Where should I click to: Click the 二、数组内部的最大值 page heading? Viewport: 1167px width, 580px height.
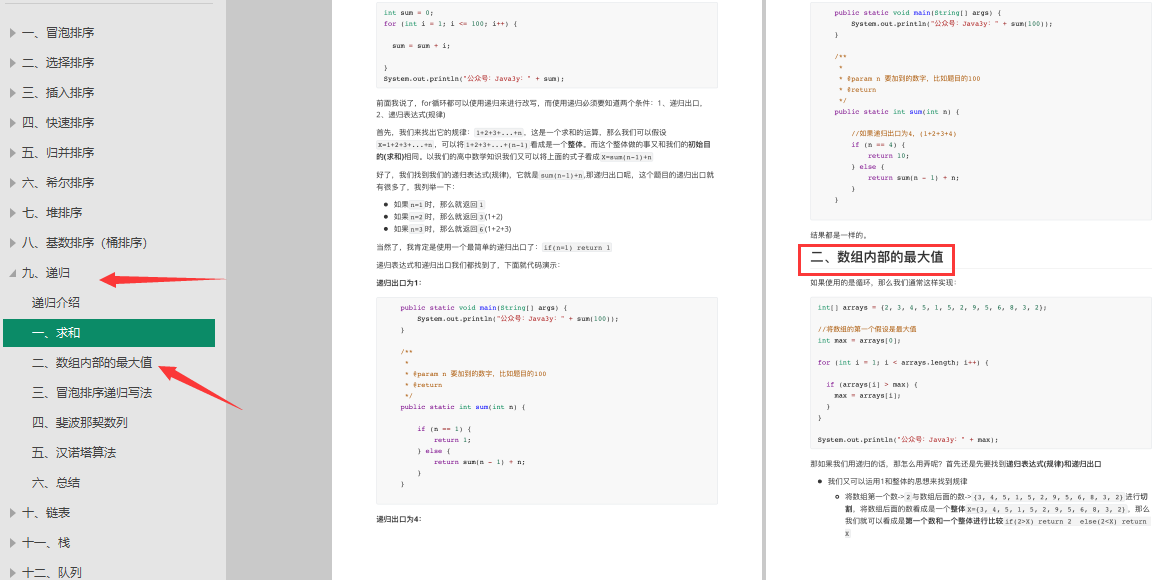point(877,258)
